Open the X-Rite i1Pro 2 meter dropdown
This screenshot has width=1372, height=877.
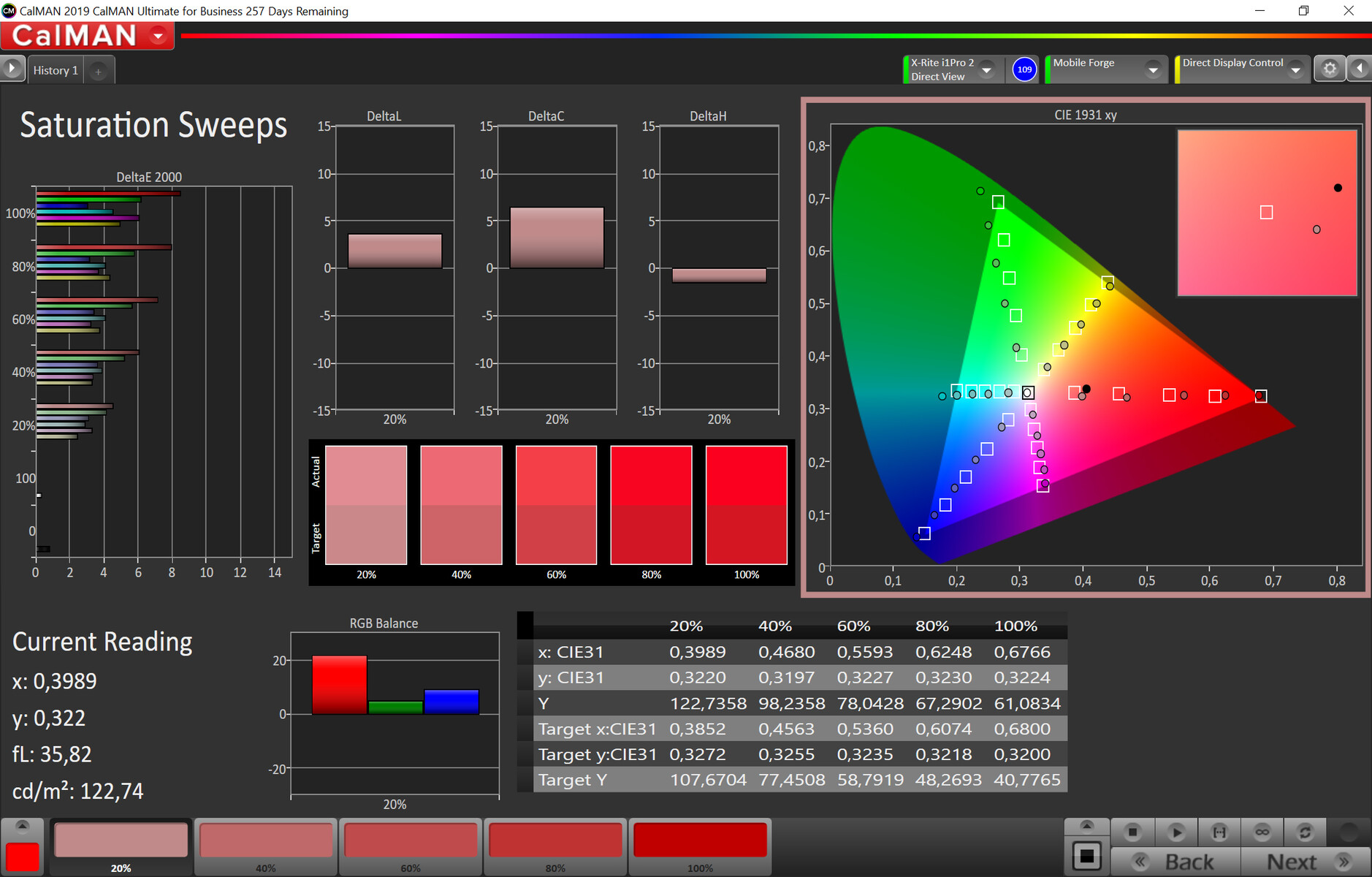coord(986,70)
